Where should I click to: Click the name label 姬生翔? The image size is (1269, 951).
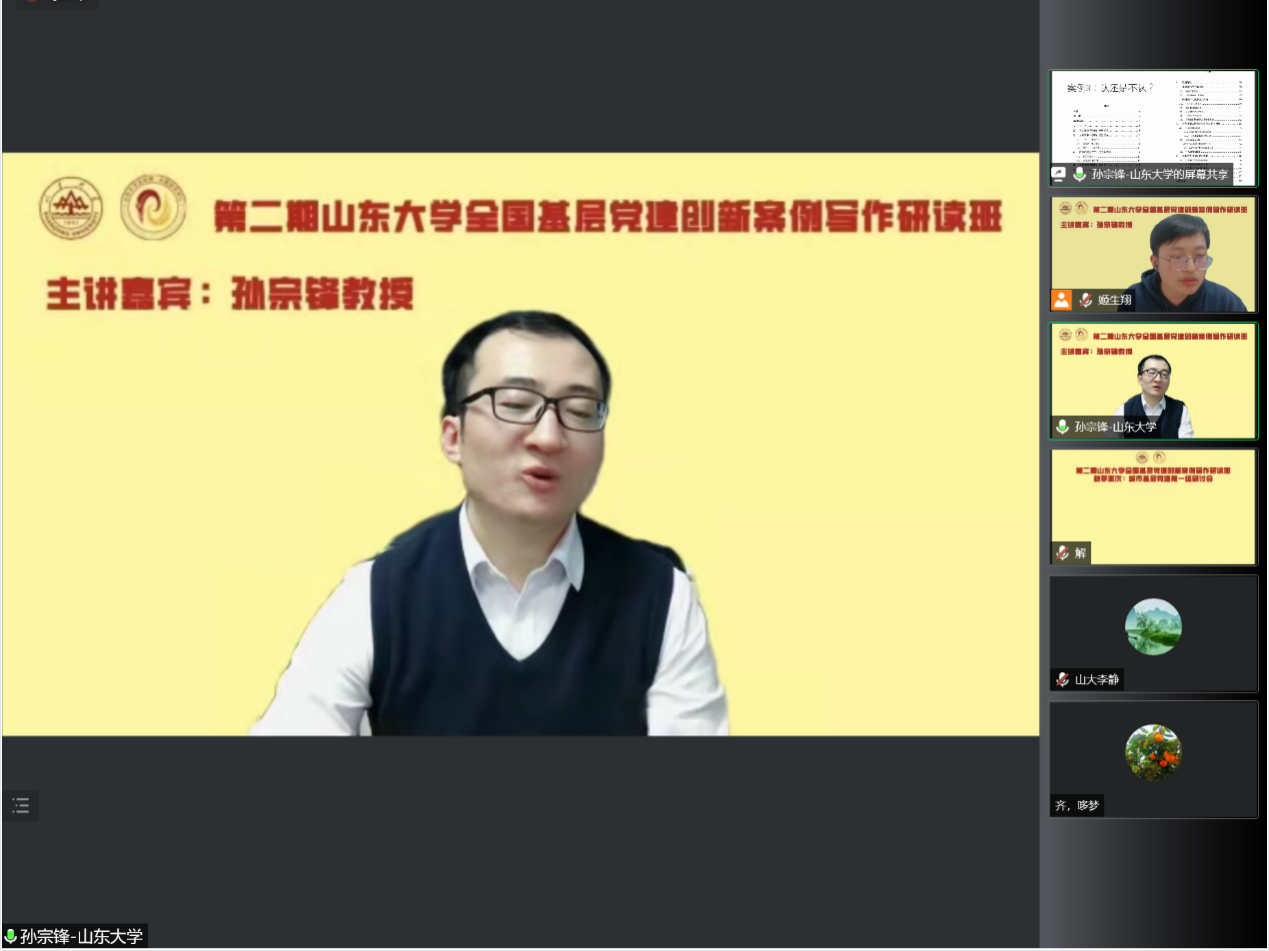[x=1114, y=301]
